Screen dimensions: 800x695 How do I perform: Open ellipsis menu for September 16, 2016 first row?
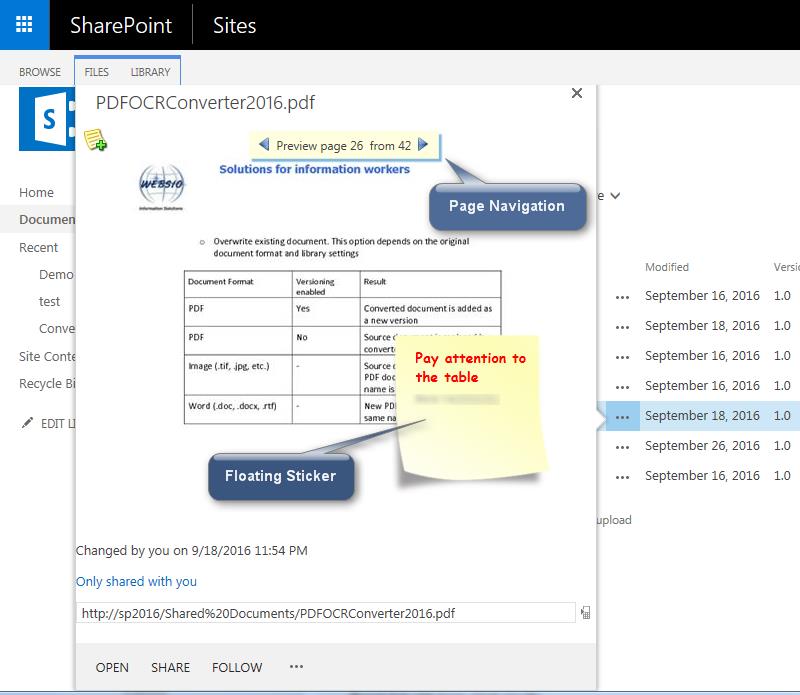click(623, 296)
